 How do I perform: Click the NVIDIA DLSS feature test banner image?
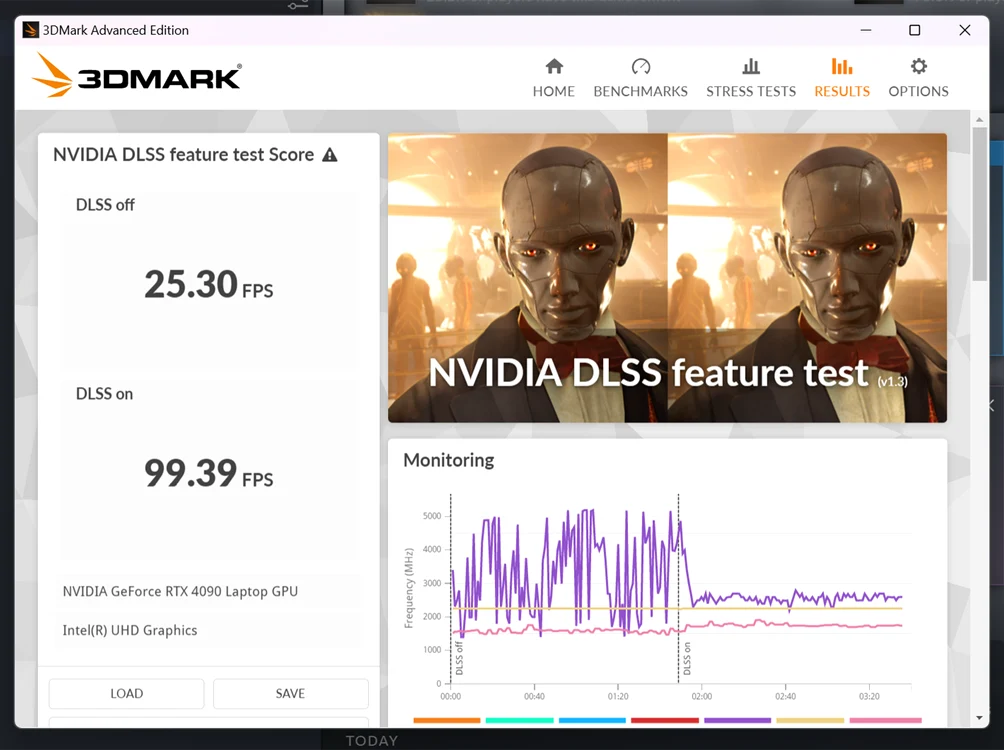[667, 277]
